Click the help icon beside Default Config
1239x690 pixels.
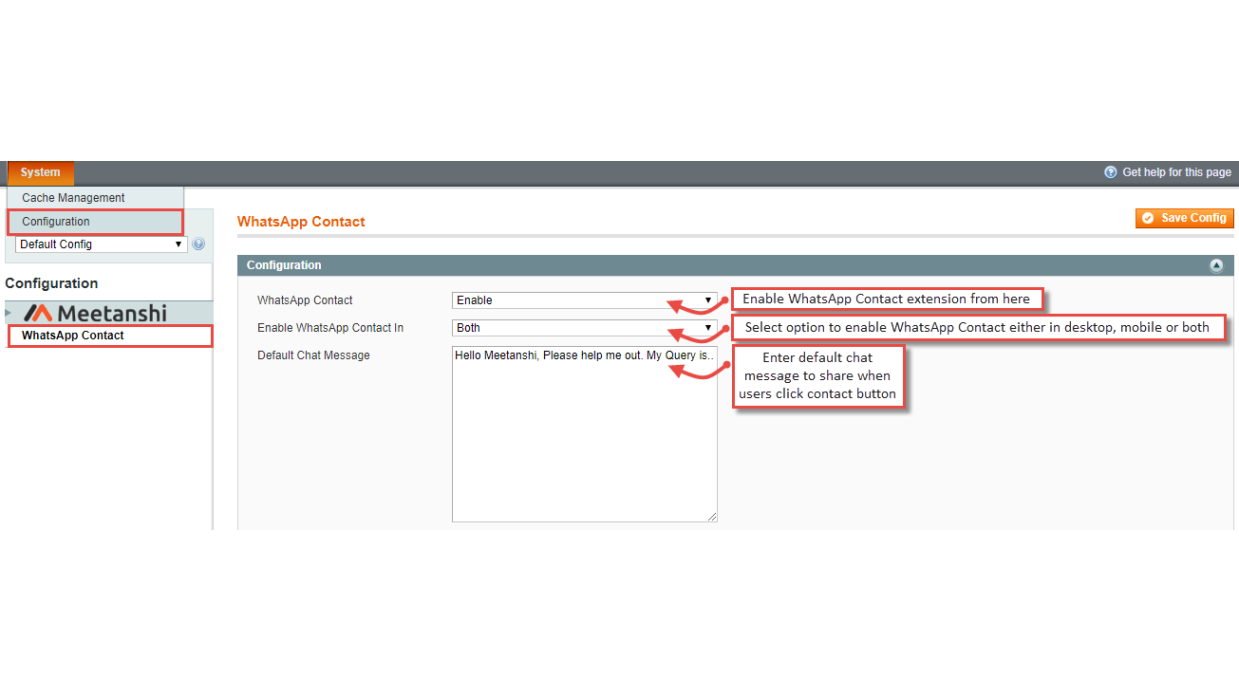[x=198, y=244]
